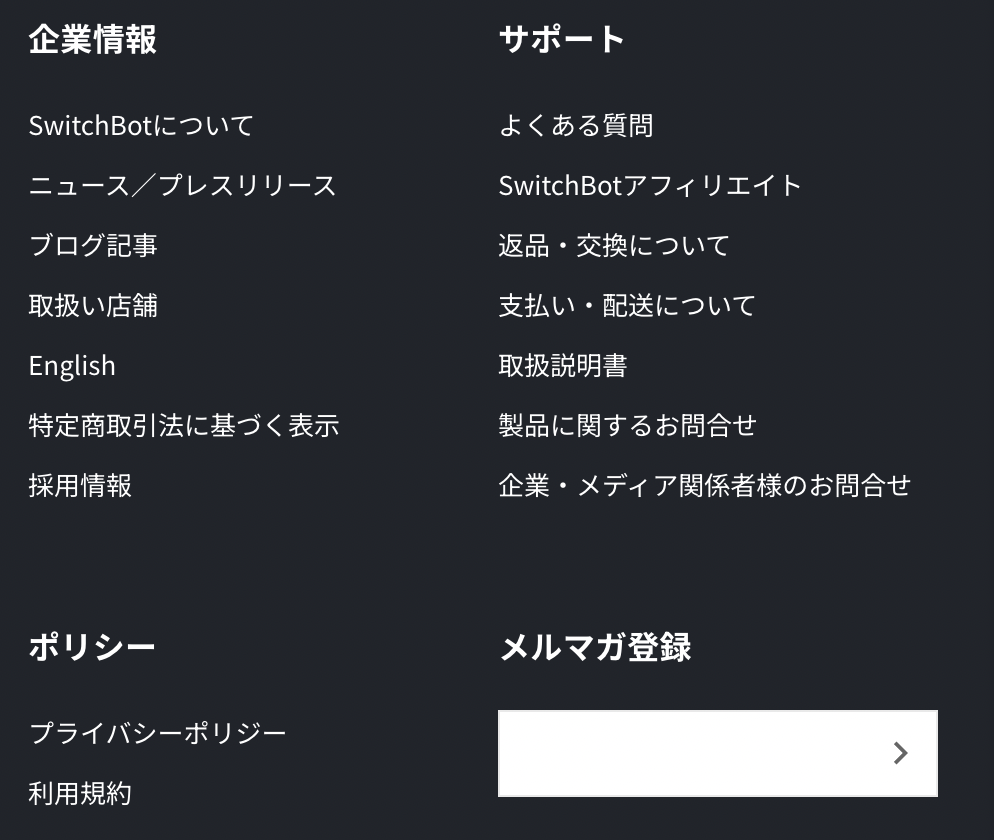Screen dimensions: 994x840
Task: Open 返品・交換について page
Action: click(x=614, y=245)
